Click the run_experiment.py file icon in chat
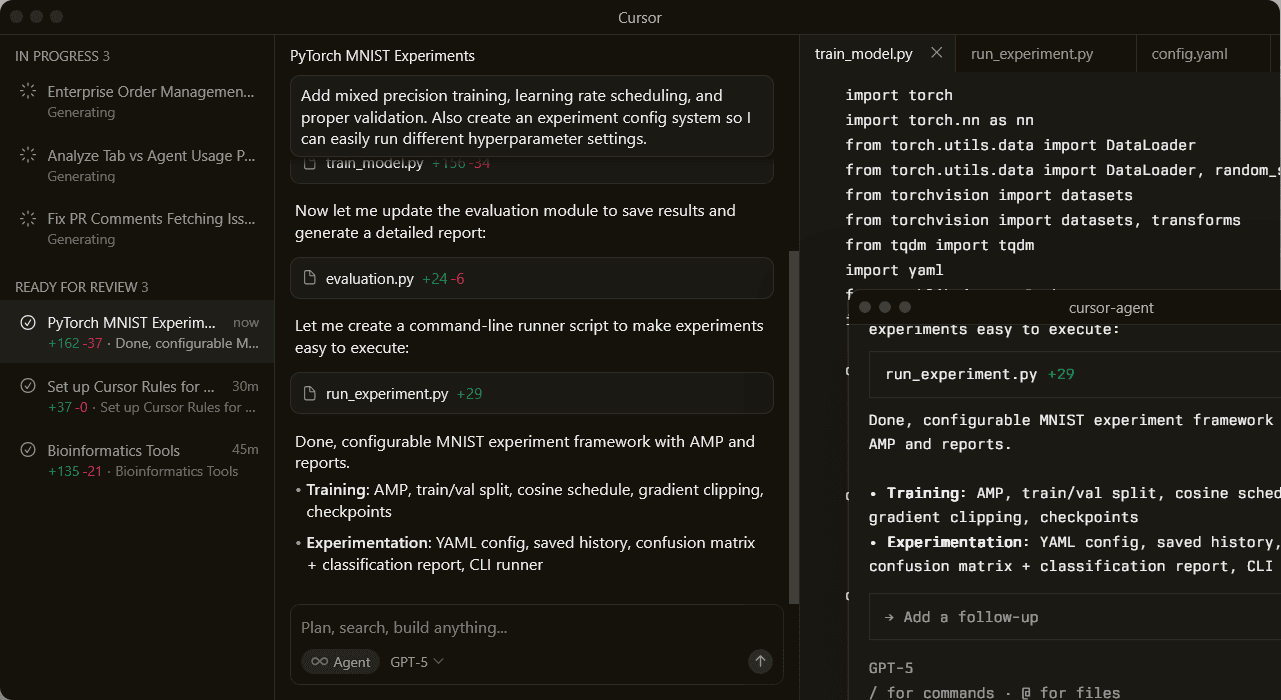The width and height of the screenshot is (1281, 700). [x=309, y=394]
